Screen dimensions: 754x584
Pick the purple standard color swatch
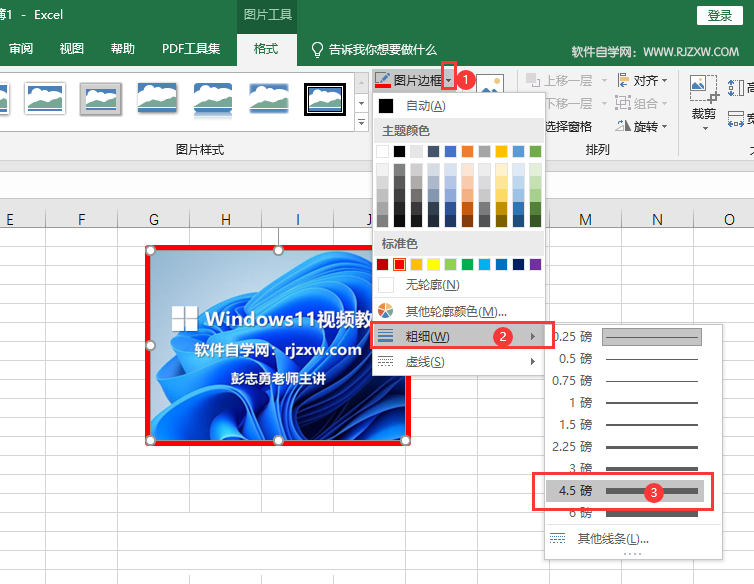click(x=535, y=264)
